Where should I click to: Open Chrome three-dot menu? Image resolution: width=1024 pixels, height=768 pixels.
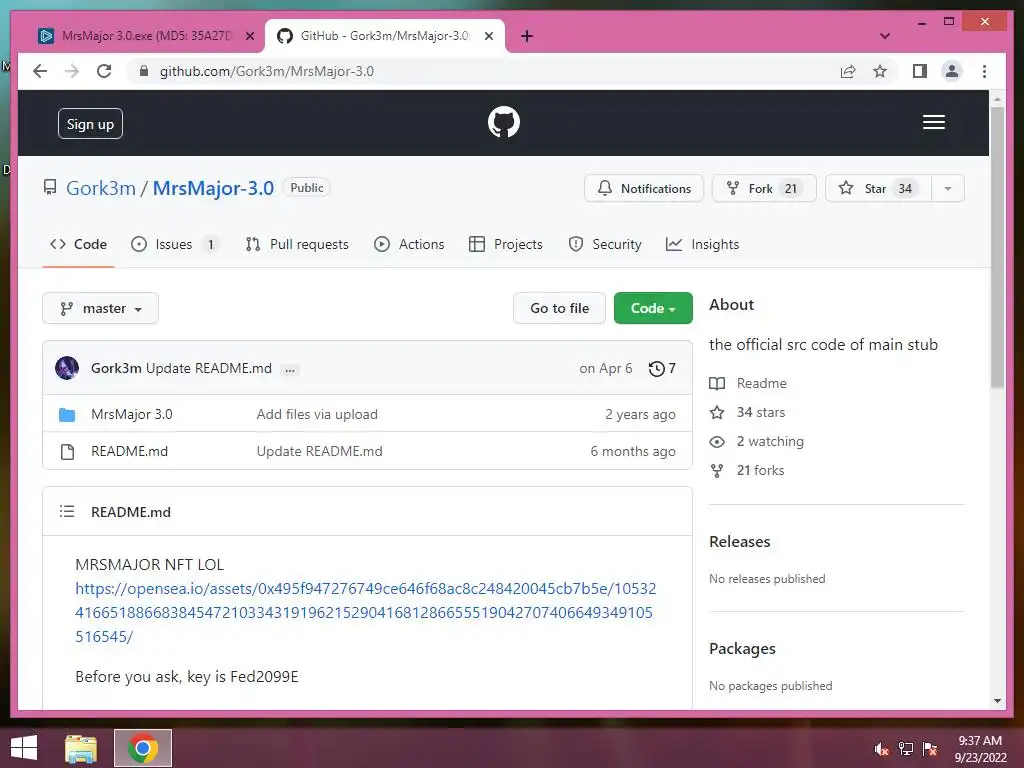coord(984,71)
